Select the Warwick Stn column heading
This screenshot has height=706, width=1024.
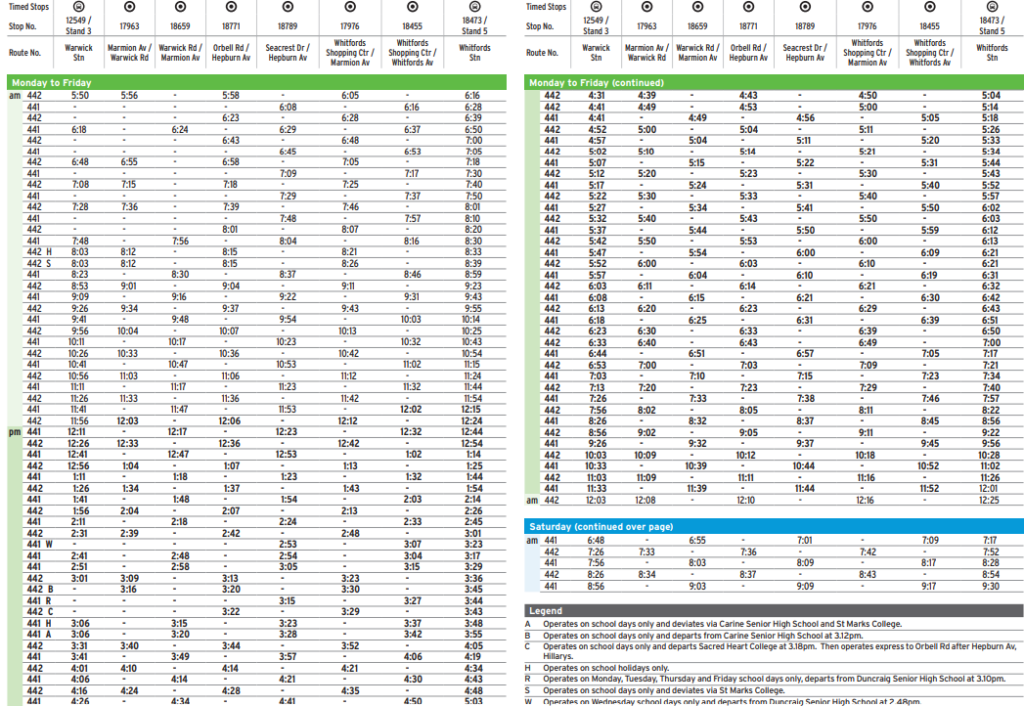(79, 49)
